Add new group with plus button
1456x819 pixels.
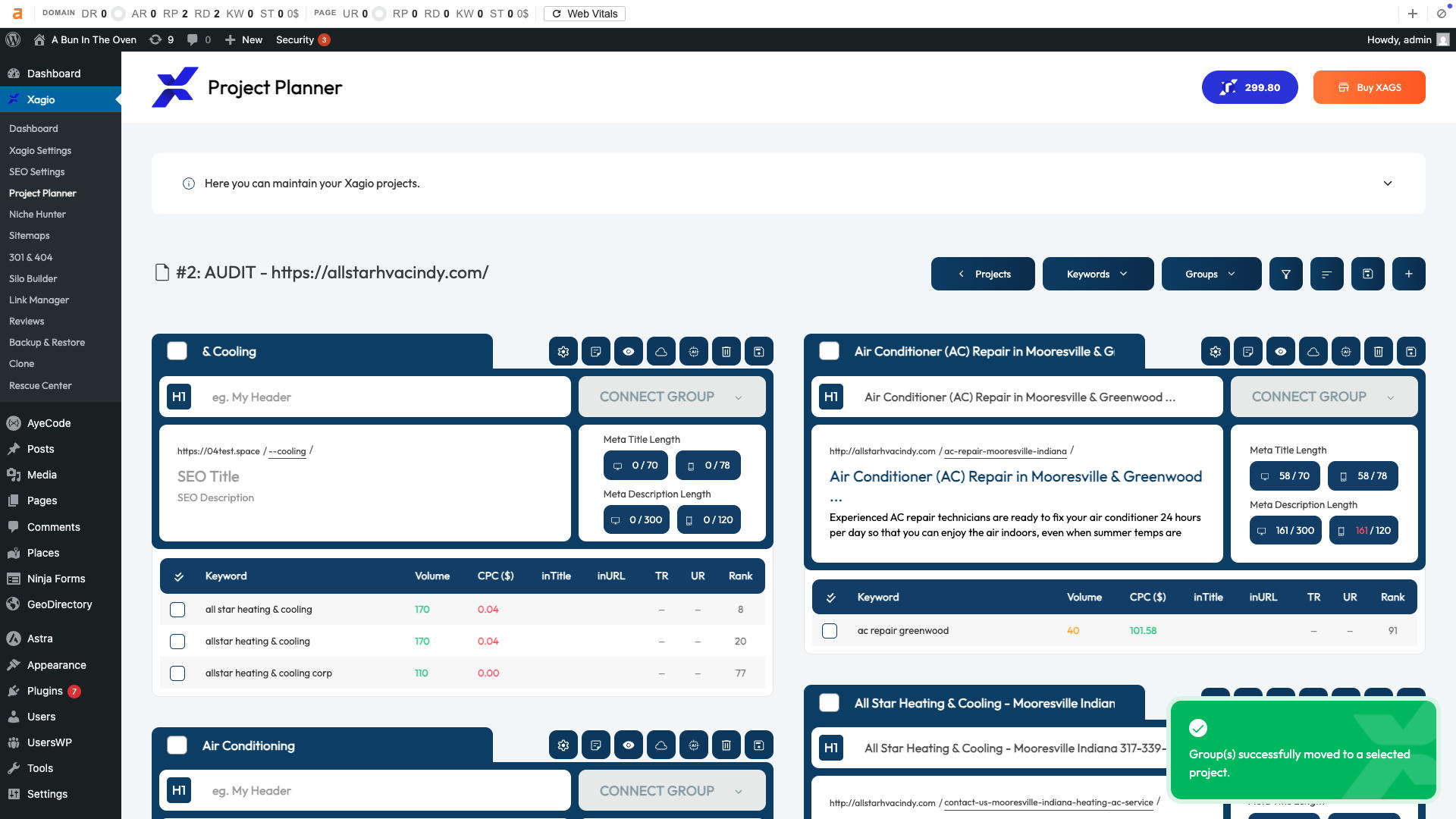1409,274
